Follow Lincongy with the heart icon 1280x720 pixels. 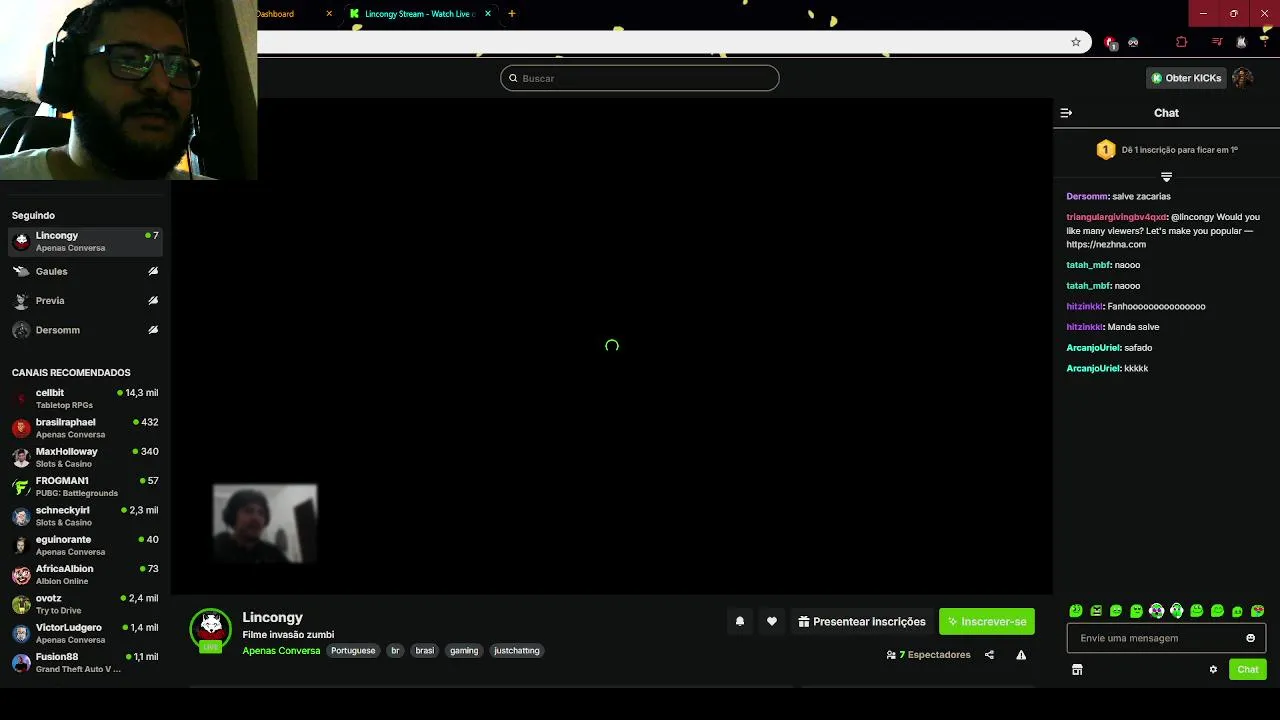tap(772, 622)
